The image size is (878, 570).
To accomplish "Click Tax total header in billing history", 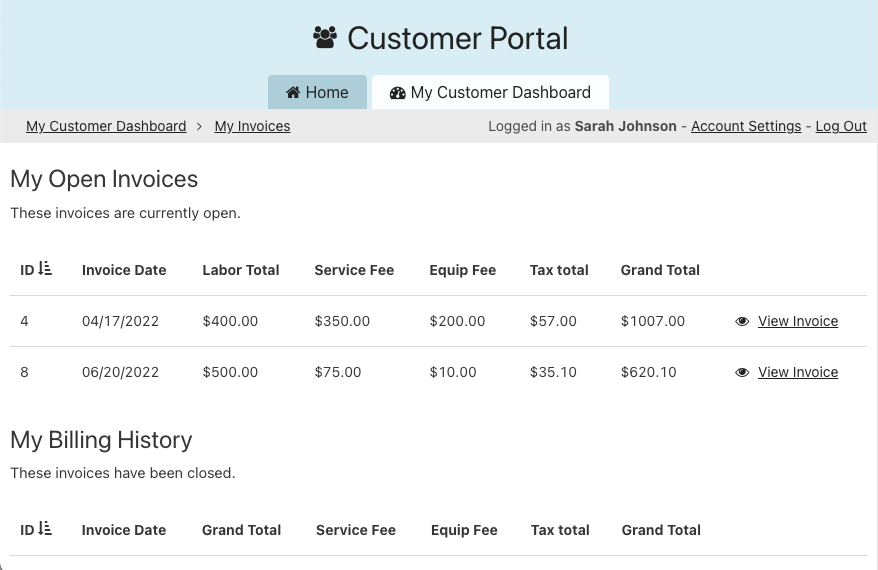I will pos(560,530).
